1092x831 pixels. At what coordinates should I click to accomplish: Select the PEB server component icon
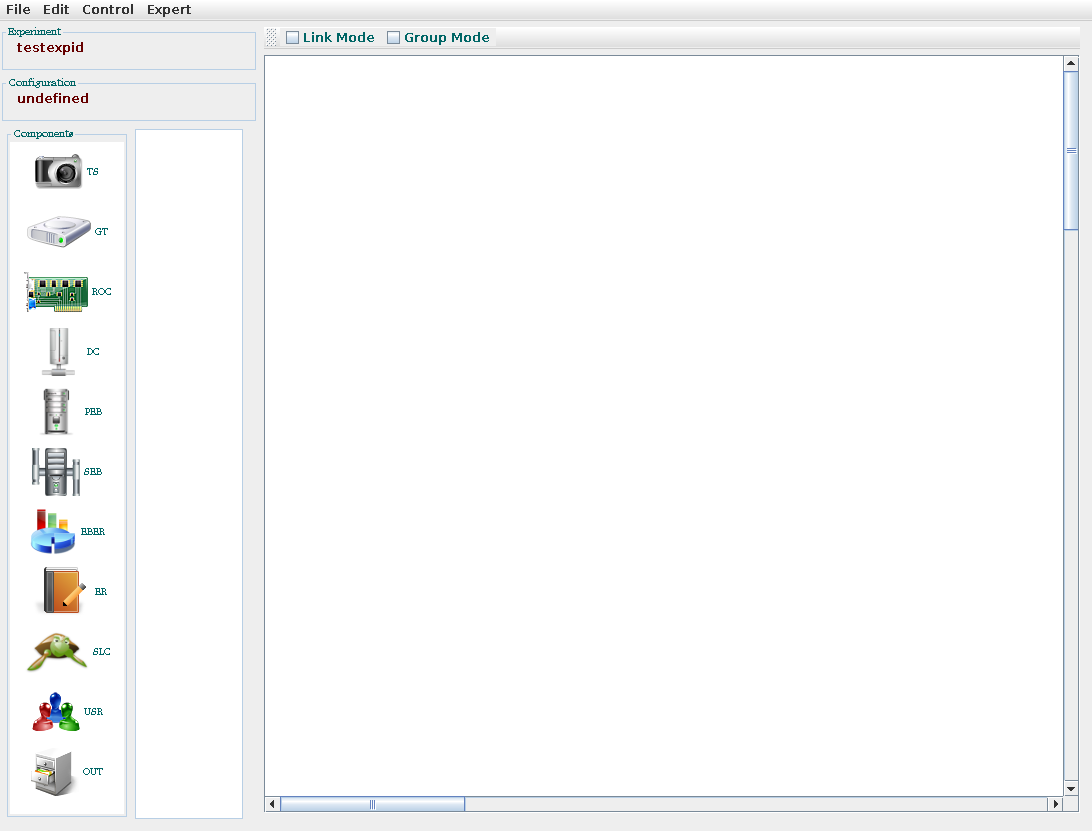point(55,410)
